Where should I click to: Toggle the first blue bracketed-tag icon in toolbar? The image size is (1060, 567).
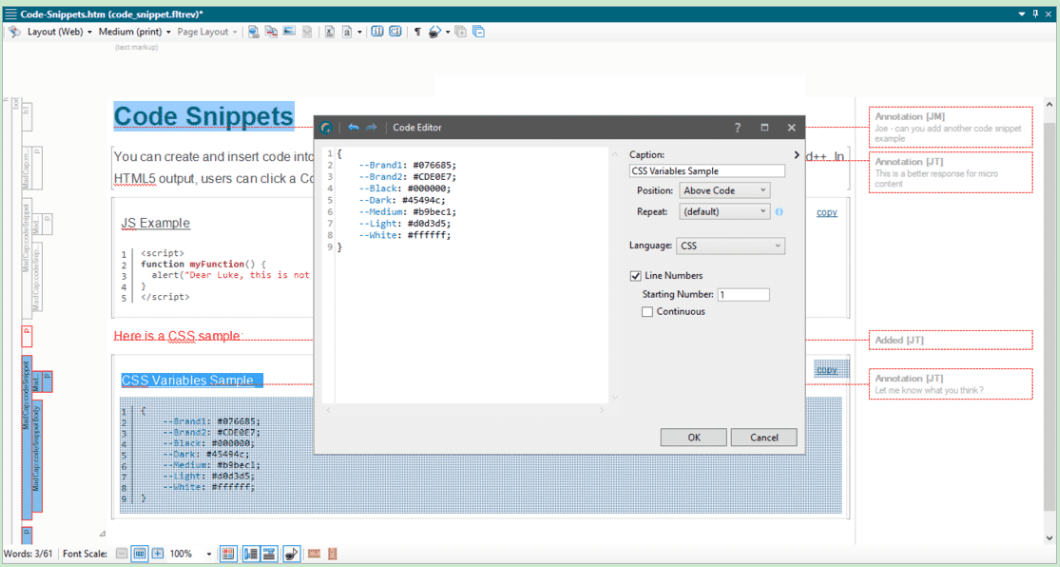(377, 32)
